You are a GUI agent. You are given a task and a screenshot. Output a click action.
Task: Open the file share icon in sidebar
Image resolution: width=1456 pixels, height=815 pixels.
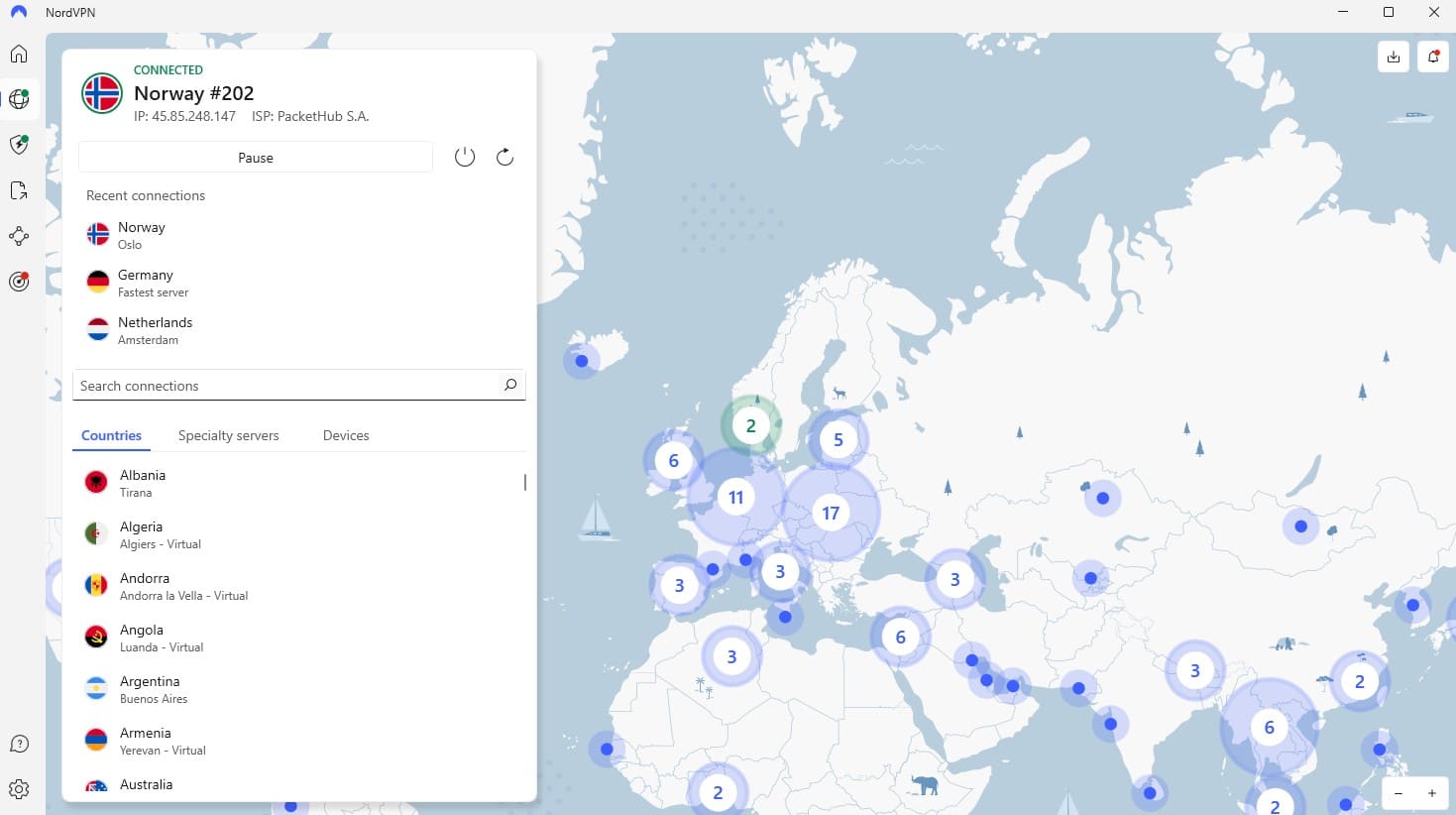[x=19, y=190]
